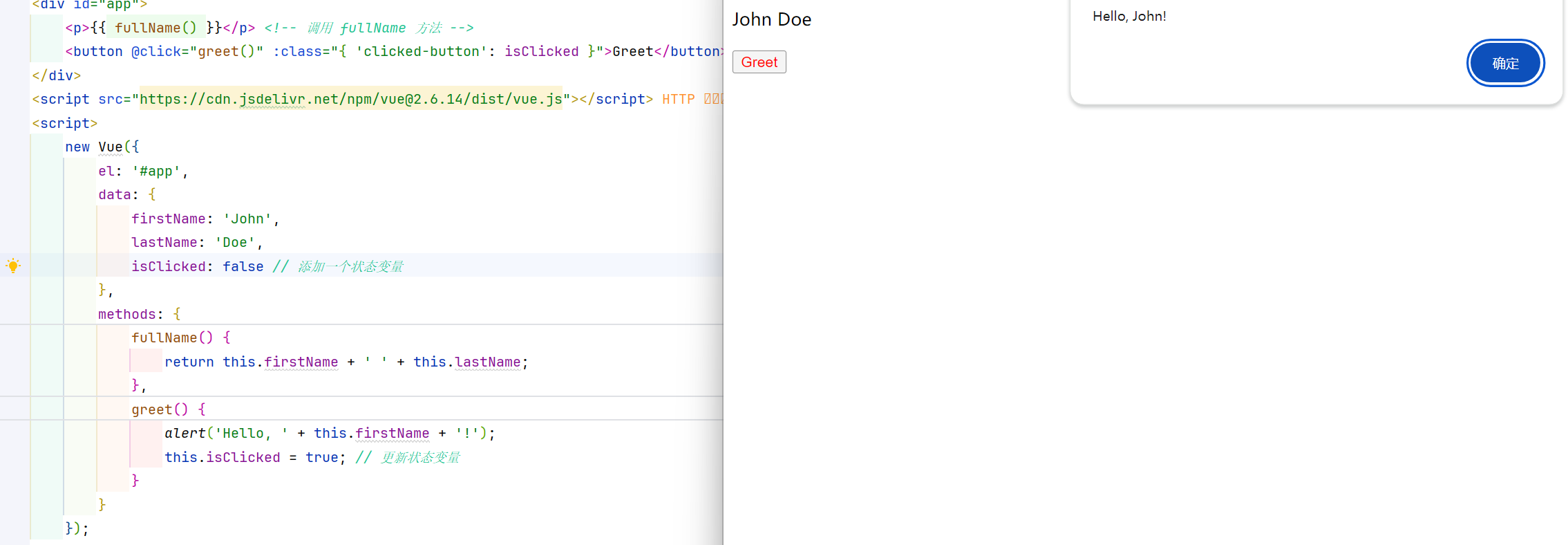Click the 更新状态变量 comment
This screenshot has width=1568, height=545.
[x=408, y=457]
